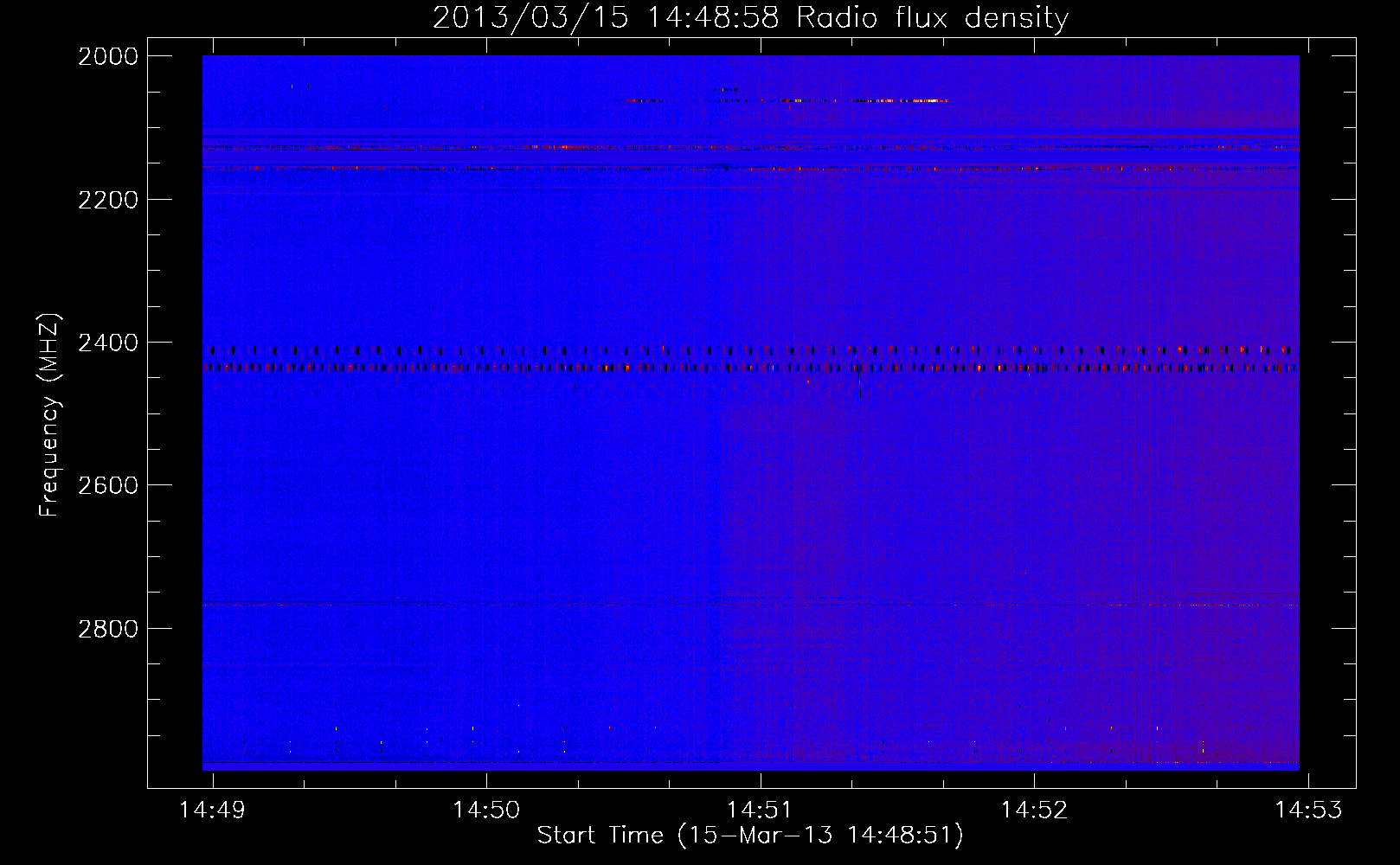Viewport: 1400px width, 865px height.
Task: Select the 14:51 time tick label
Action: (x=760, y=810)
